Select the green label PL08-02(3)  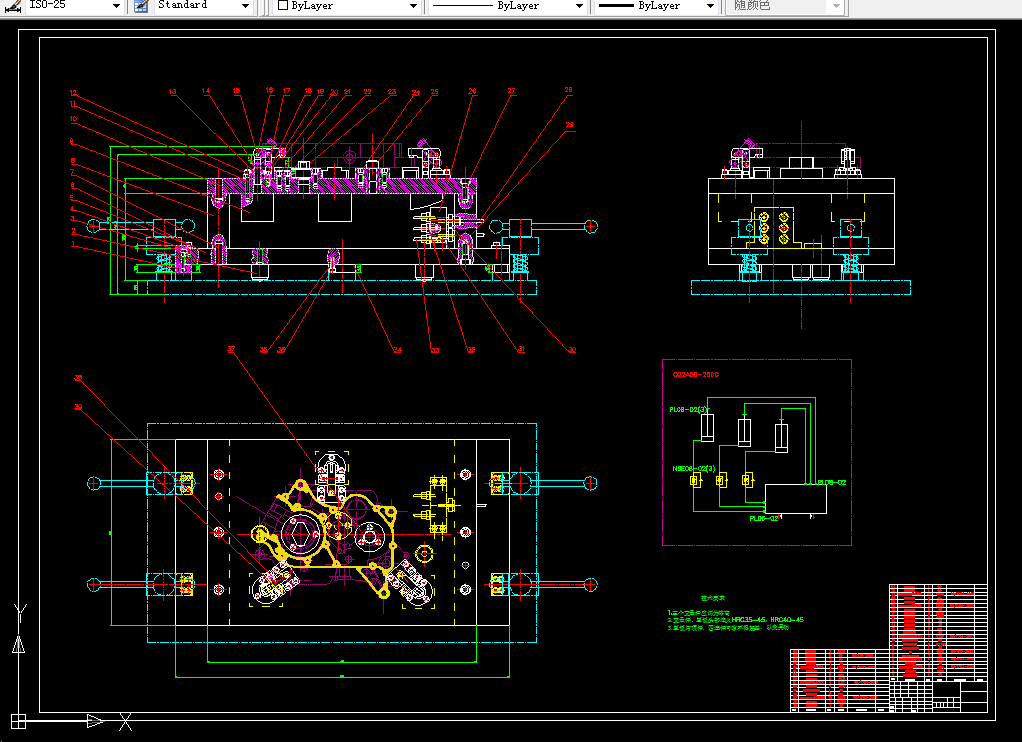[x=688, y=409]
